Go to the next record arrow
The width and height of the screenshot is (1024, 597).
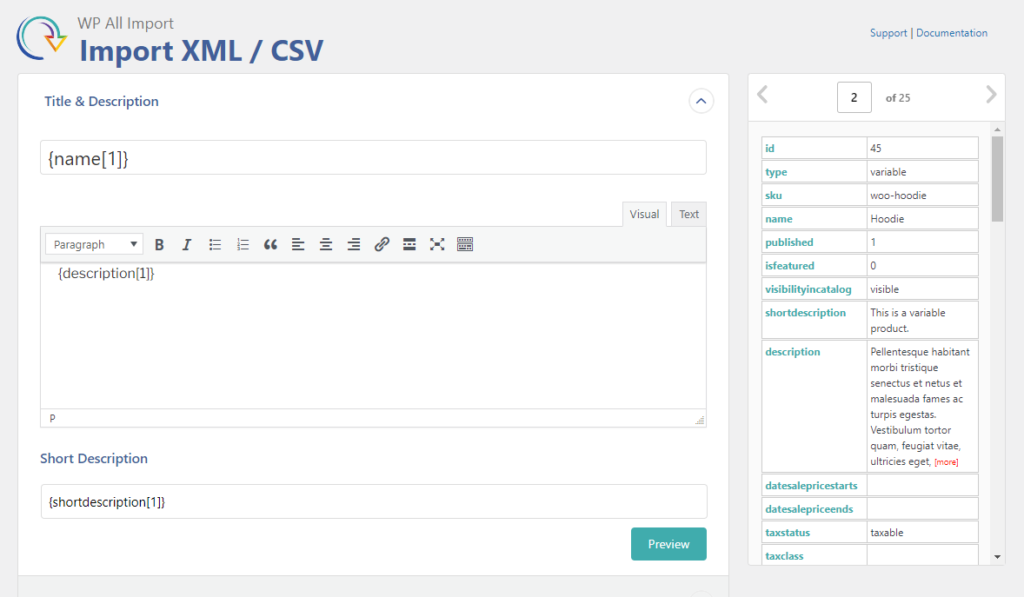(x=991, y=95)
